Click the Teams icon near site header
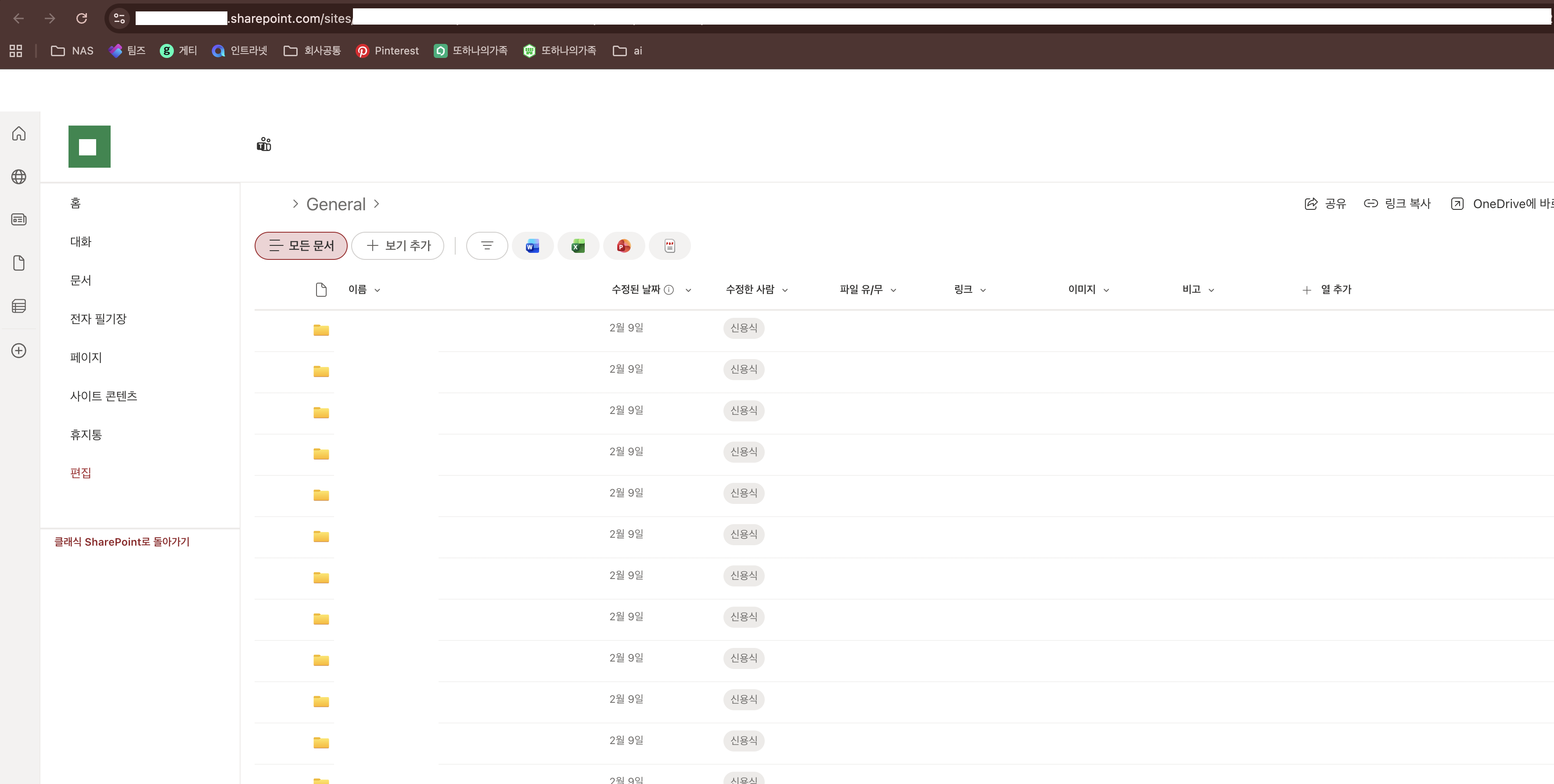The image size is (1554, 784). coord(264,144)
